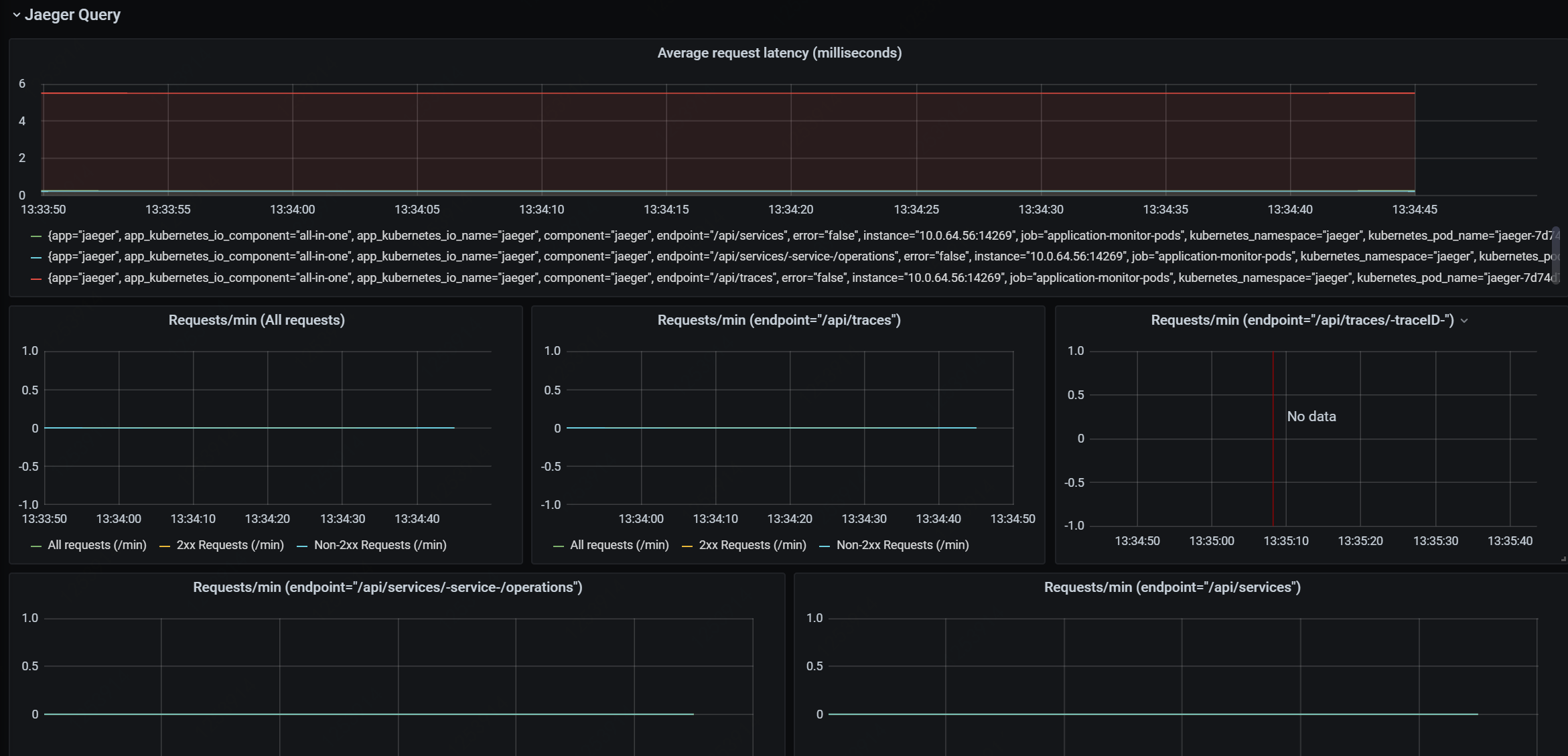Toggle All requests (/min) in the All requests panel

(x=97, y=545)
